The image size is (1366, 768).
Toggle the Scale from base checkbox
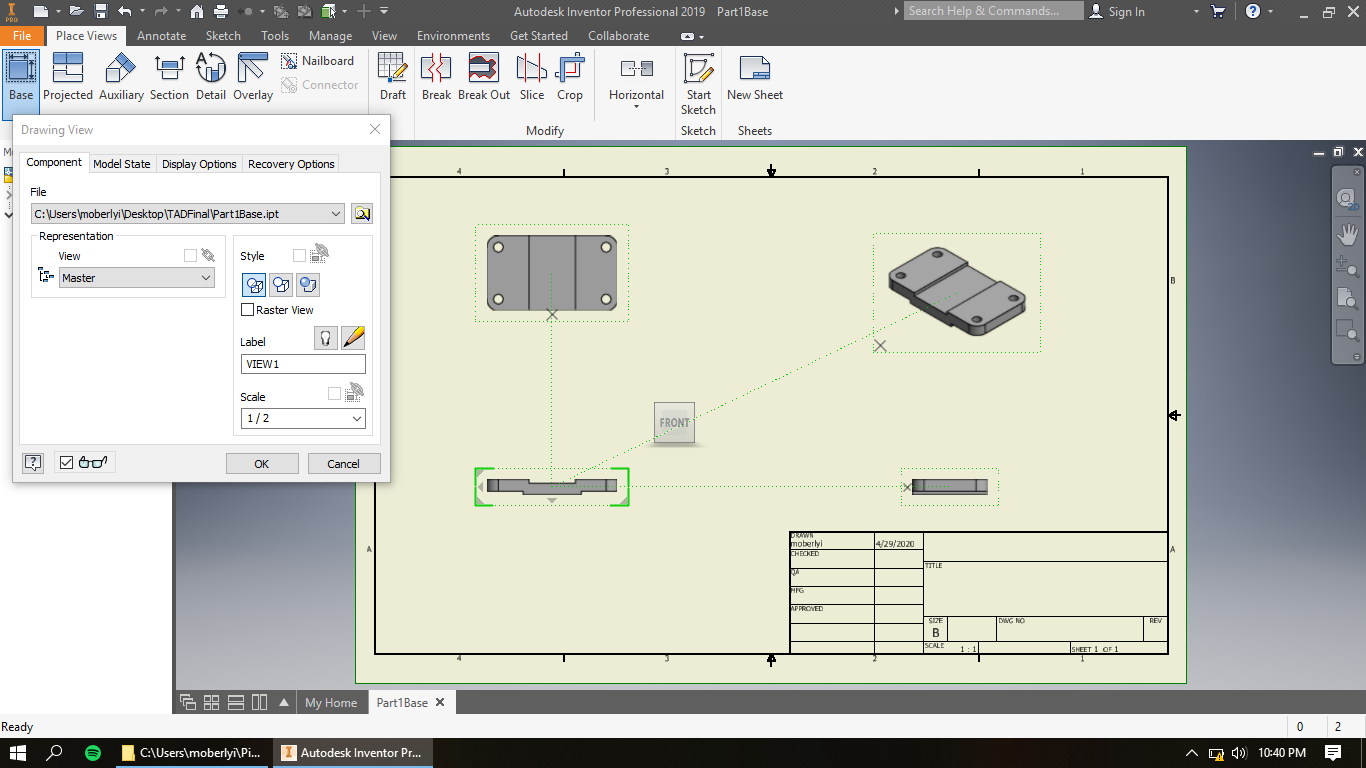click(334, 394)
